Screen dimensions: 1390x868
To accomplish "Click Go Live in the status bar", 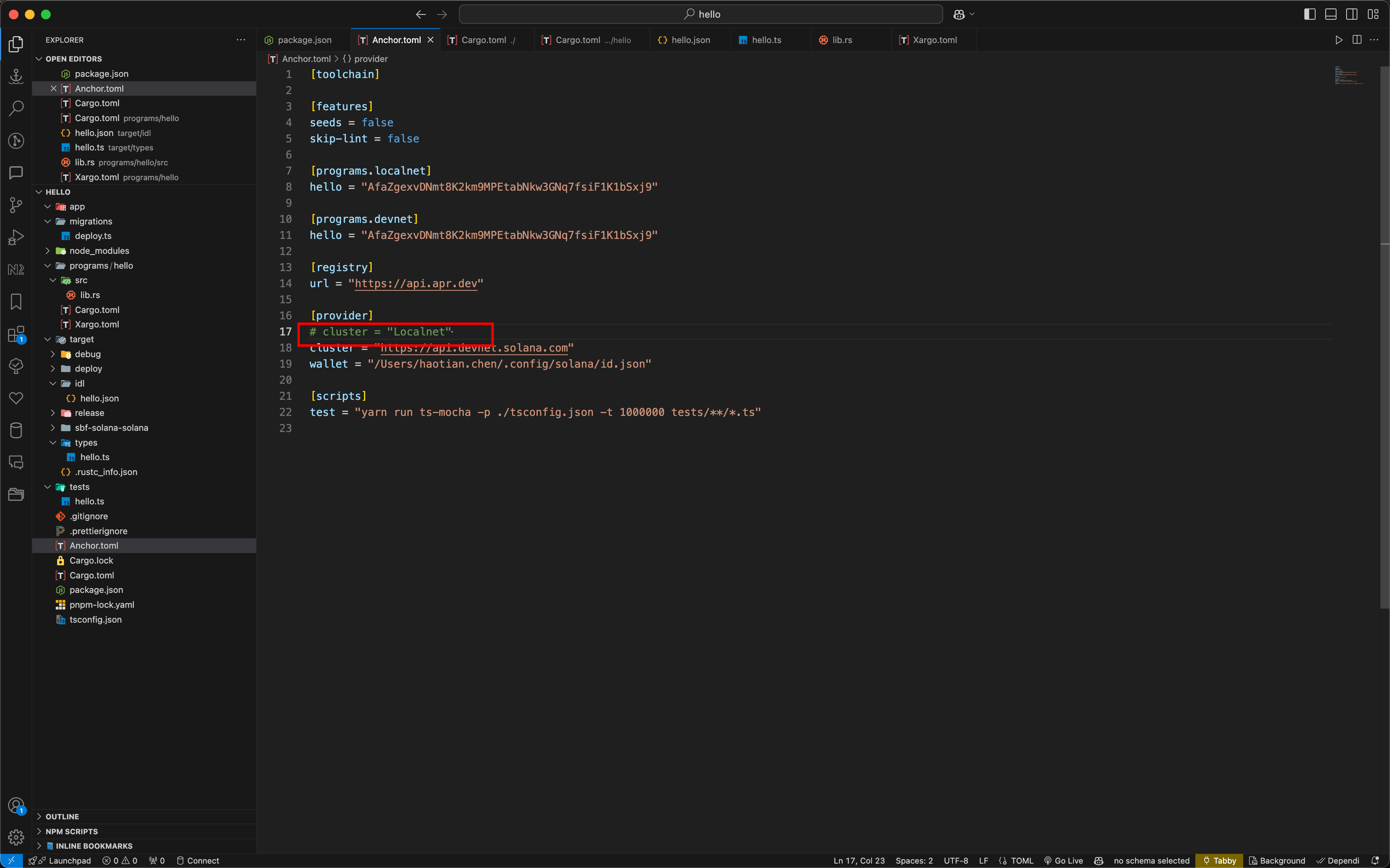I will point(1063,860).
